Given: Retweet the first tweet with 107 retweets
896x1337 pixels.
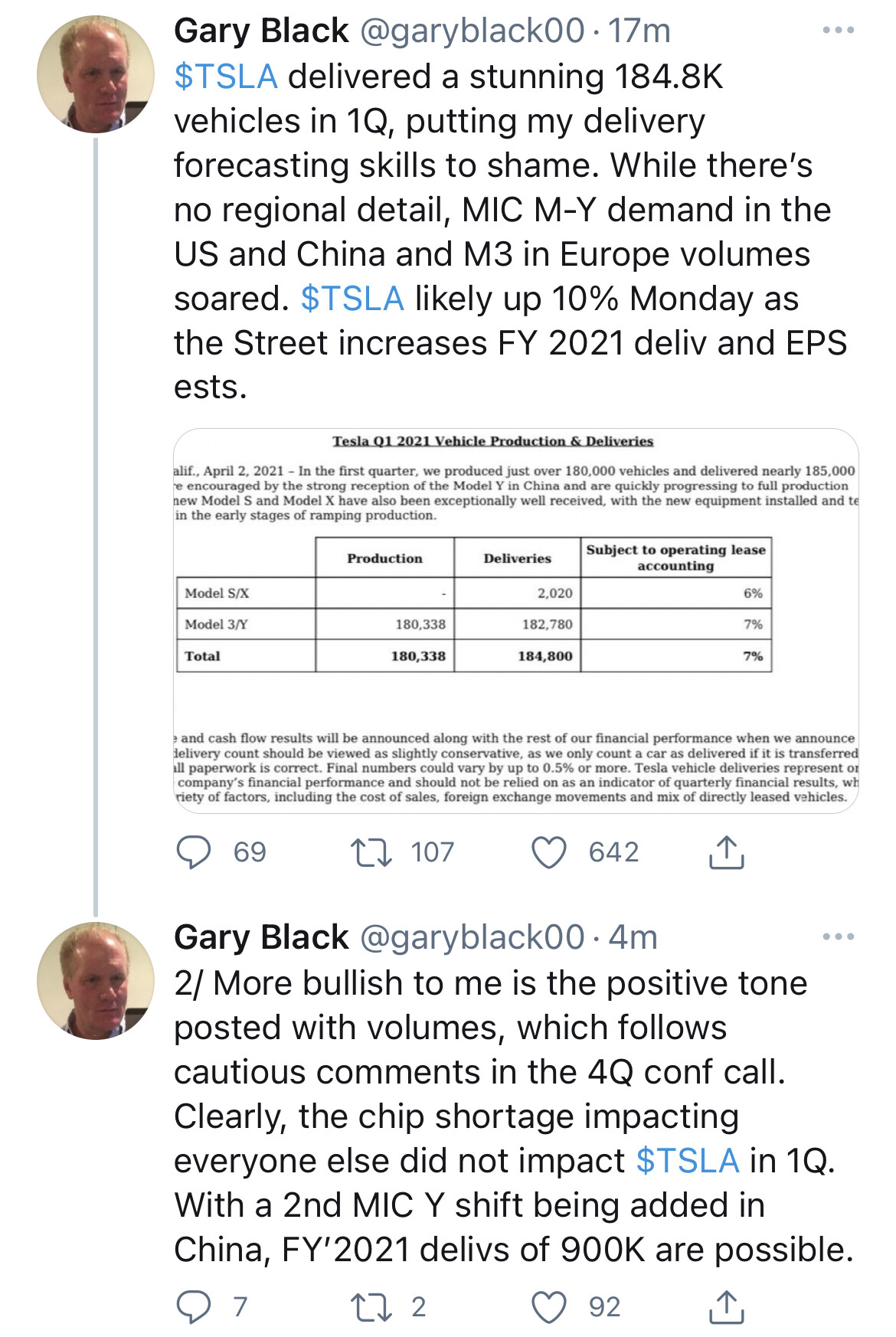Looking at the screenshot, I should 371,852.
